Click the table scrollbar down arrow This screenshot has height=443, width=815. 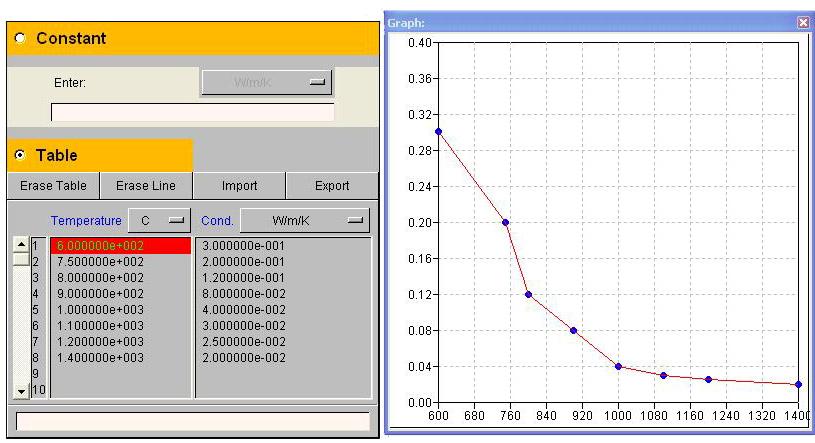pyautogui.click(x=21, y=391)
